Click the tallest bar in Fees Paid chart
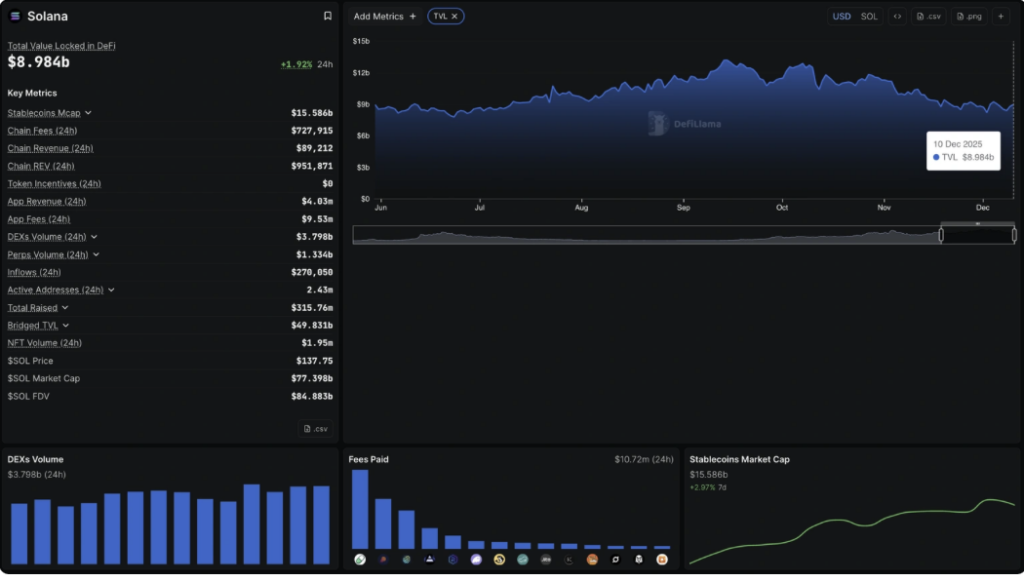This screenshot has height=581, width=1024. (360, 508)
